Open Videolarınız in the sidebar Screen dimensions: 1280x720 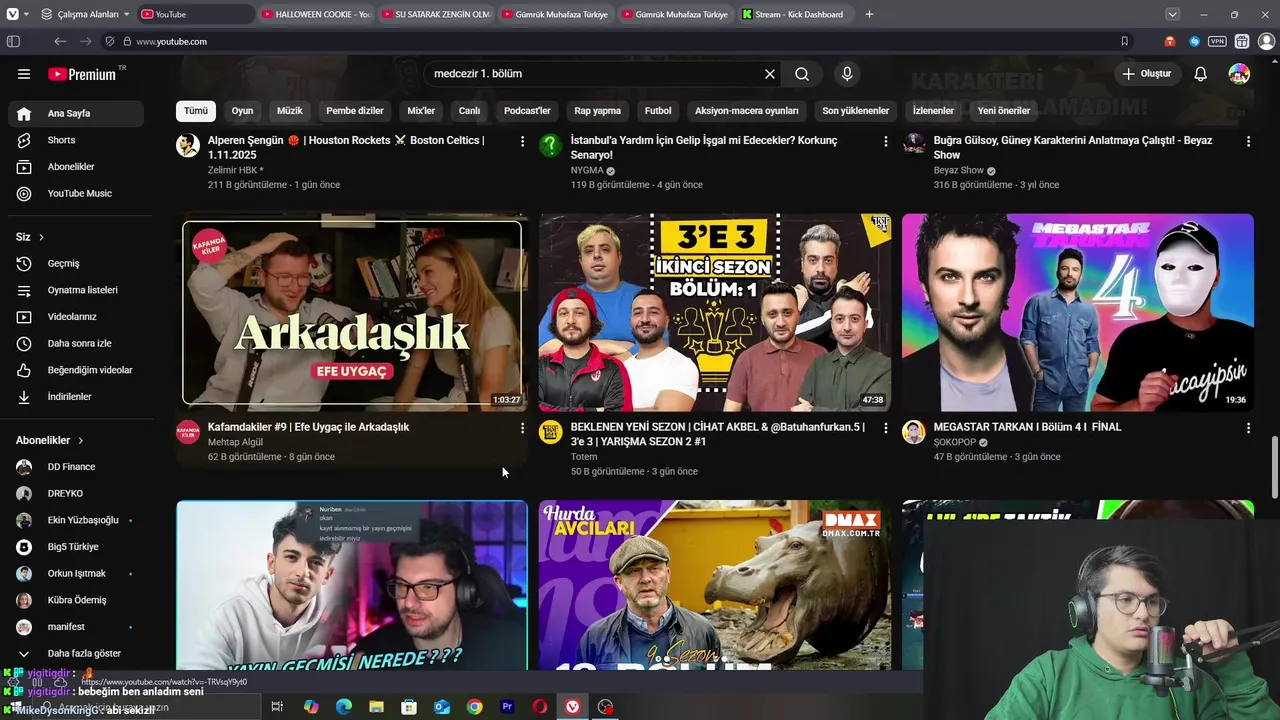click(x=76, y=317)
